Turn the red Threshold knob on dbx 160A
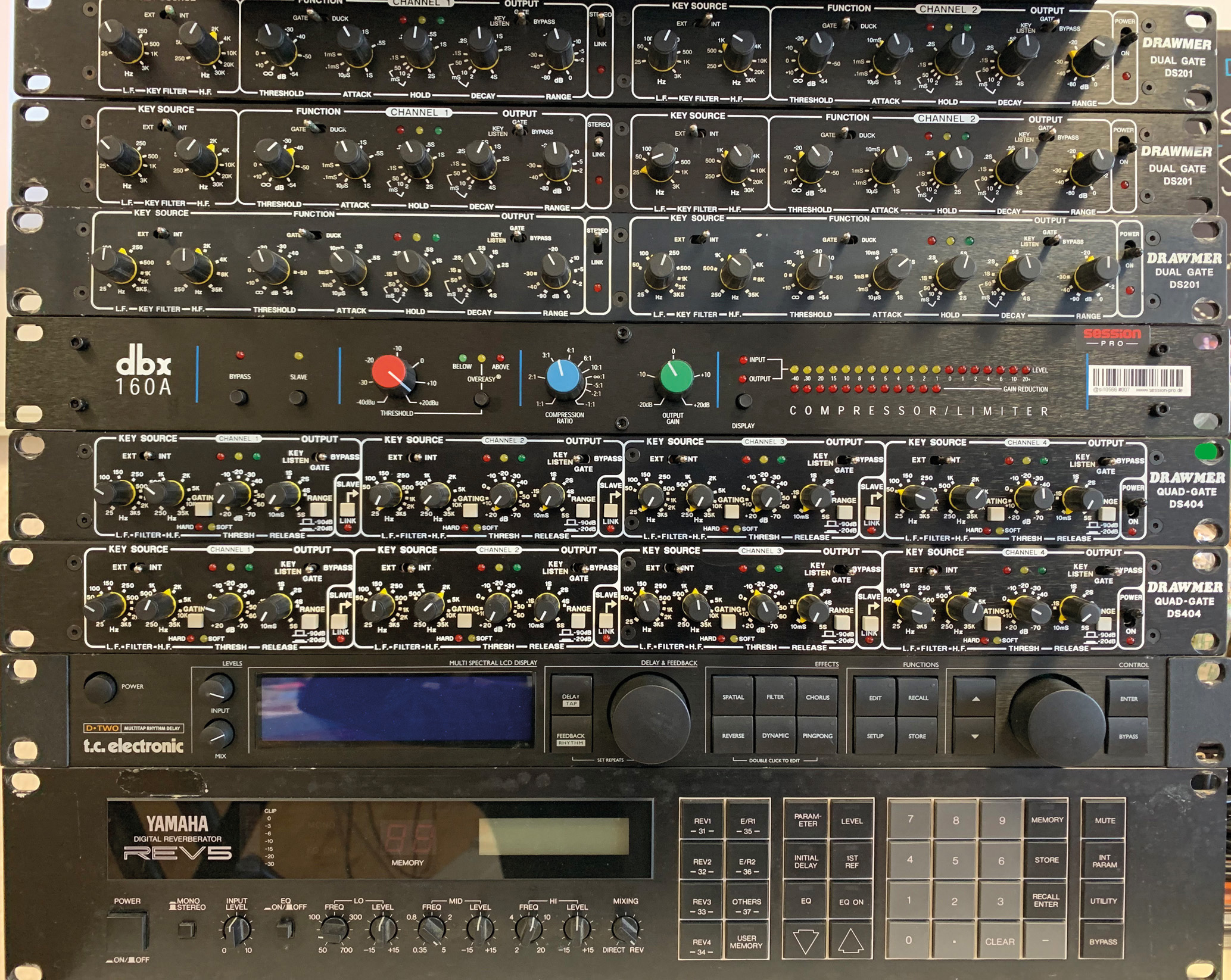This screenshot has width=1231, height=980. (x=393, y=374)
